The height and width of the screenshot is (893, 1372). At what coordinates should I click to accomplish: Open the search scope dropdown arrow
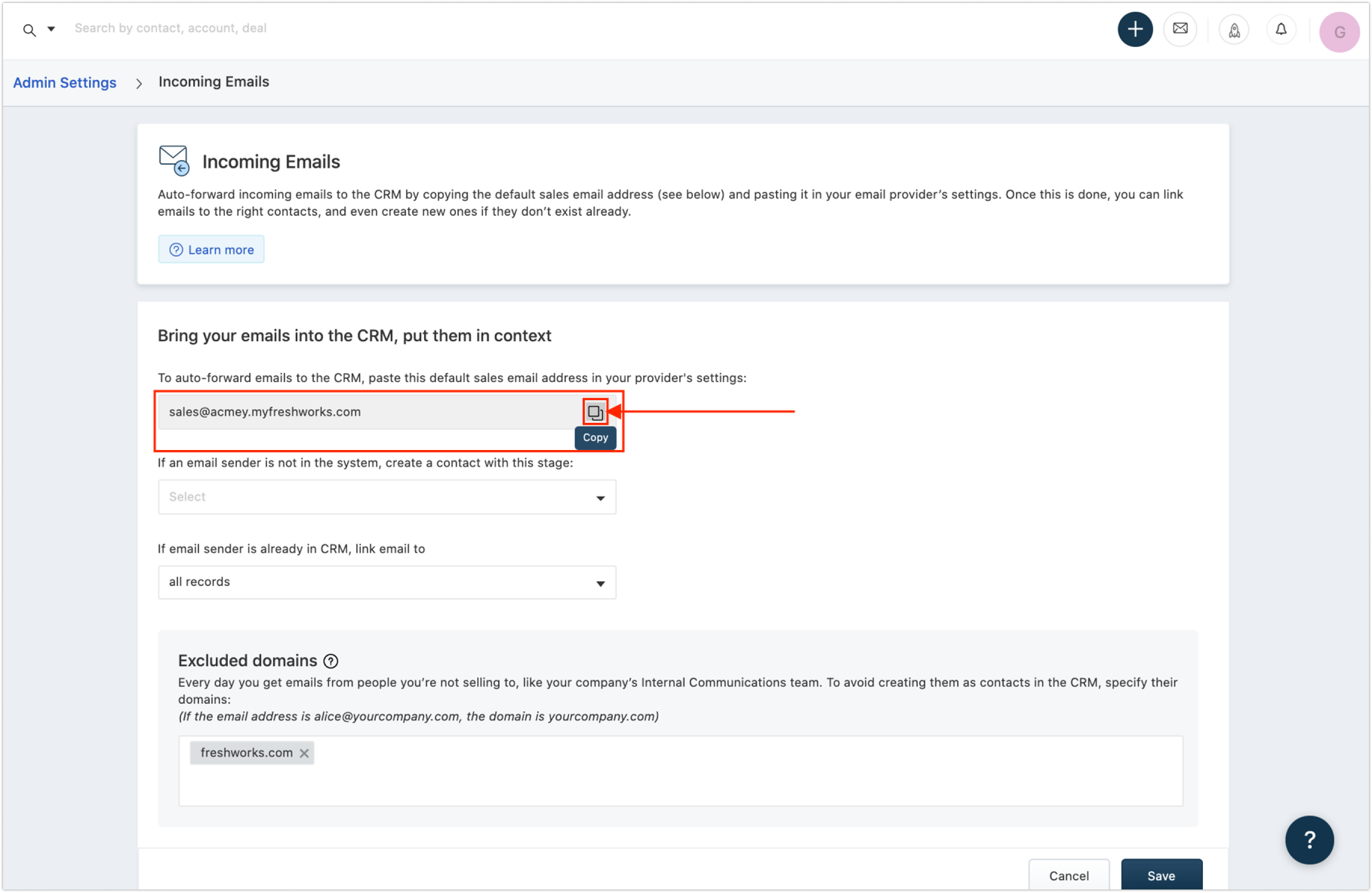pyautogui.click(x=51, y=28)
